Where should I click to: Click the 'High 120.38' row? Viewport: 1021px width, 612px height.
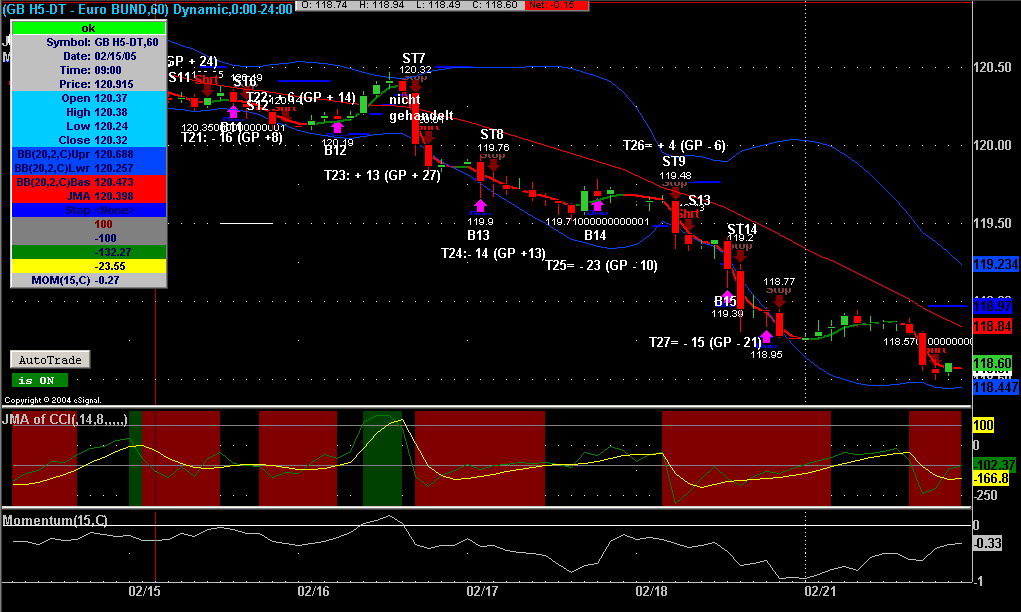coord(89,112)
